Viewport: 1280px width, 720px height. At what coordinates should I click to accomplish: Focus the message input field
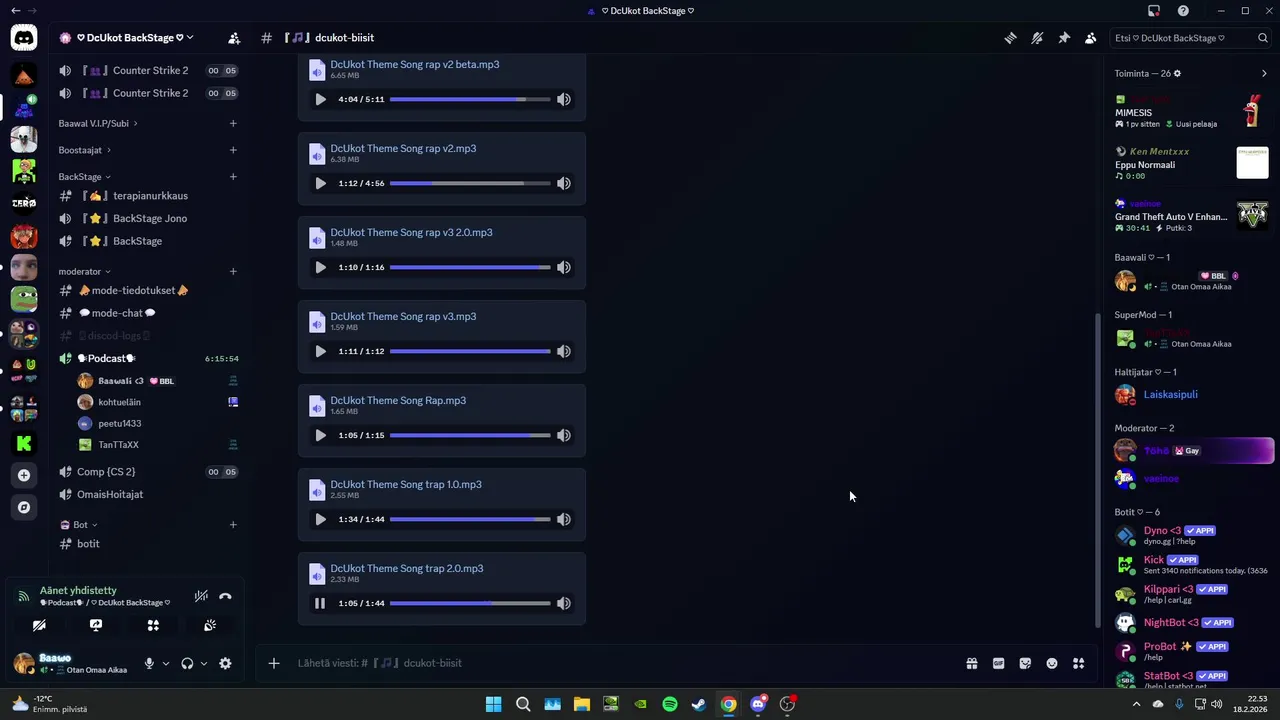pyautogui.click(x=625, y=663)
